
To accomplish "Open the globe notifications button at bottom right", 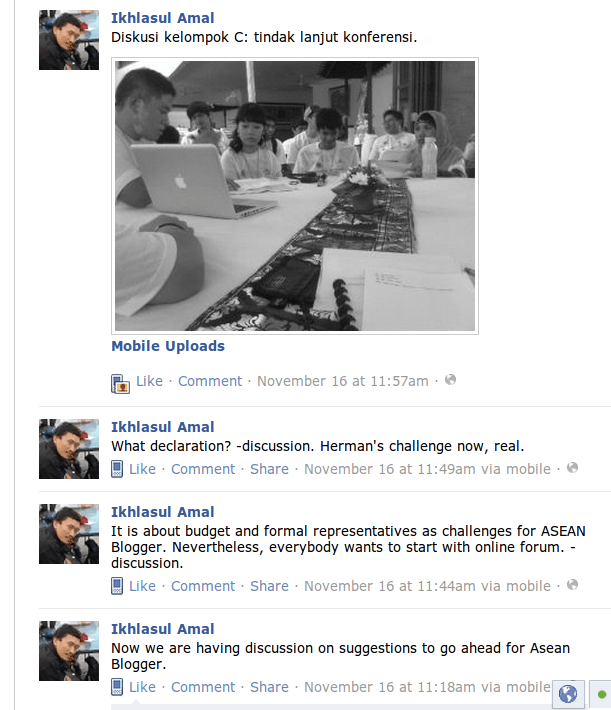I will pyautogui.click(x=568, y=694).
